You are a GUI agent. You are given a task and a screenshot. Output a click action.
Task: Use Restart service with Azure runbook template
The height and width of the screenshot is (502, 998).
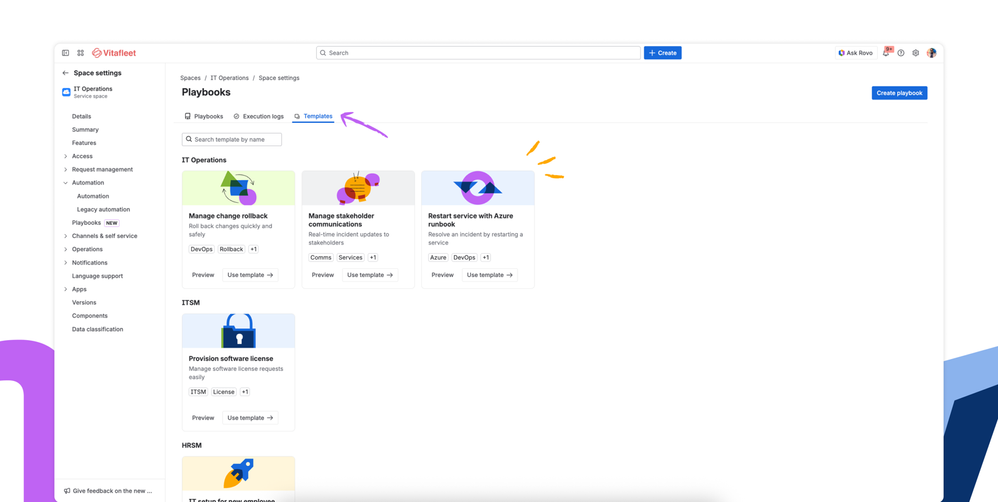click(x=489, y=275)
